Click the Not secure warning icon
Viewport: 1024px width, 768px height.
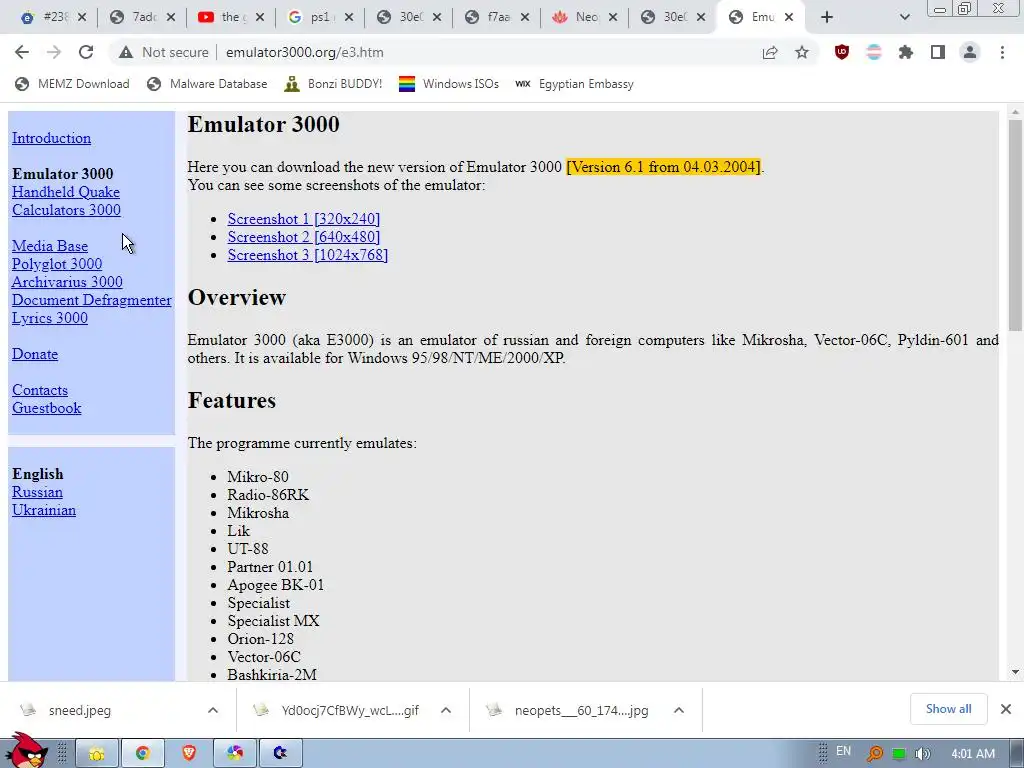[126, 52]
